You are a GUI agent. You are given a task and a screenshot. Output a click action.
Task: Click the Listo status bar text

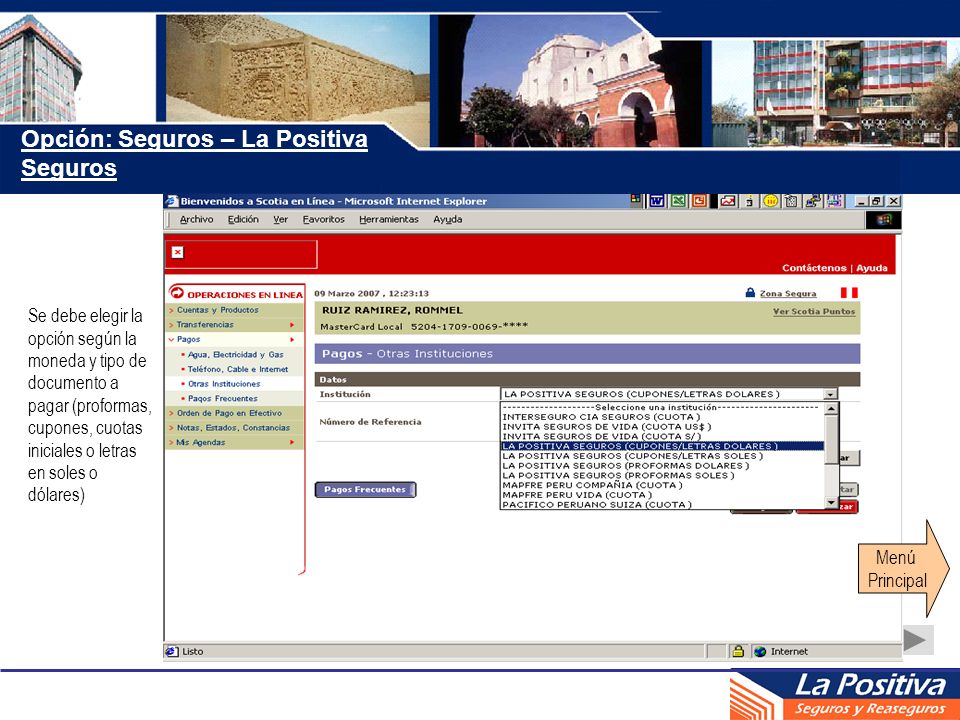(x=192, y=651)
